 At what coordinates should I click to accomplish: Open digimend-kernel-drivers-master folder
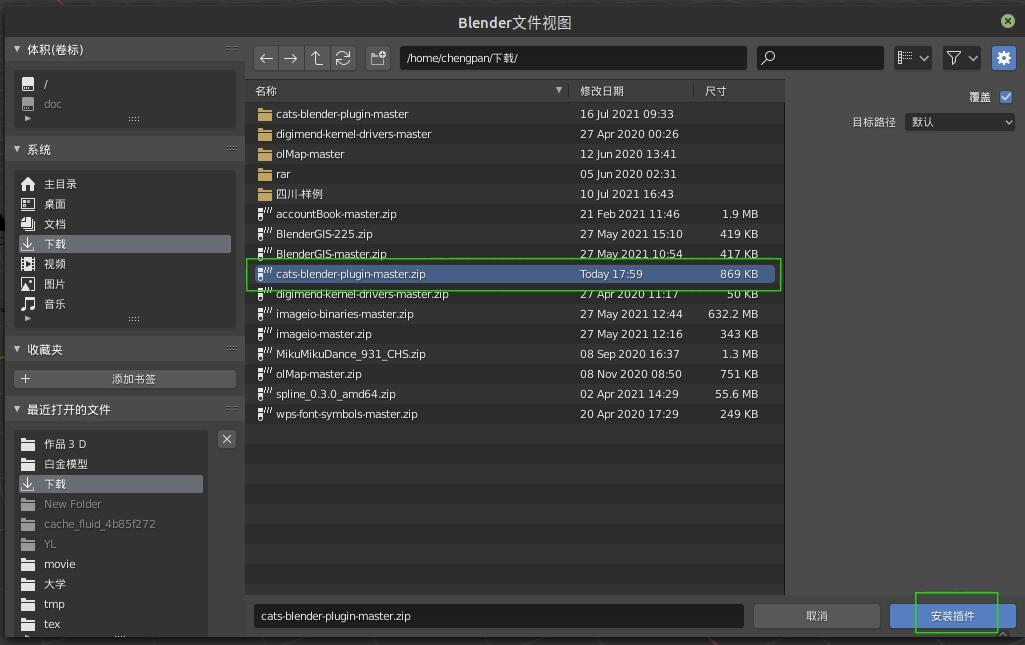(515, 134)
